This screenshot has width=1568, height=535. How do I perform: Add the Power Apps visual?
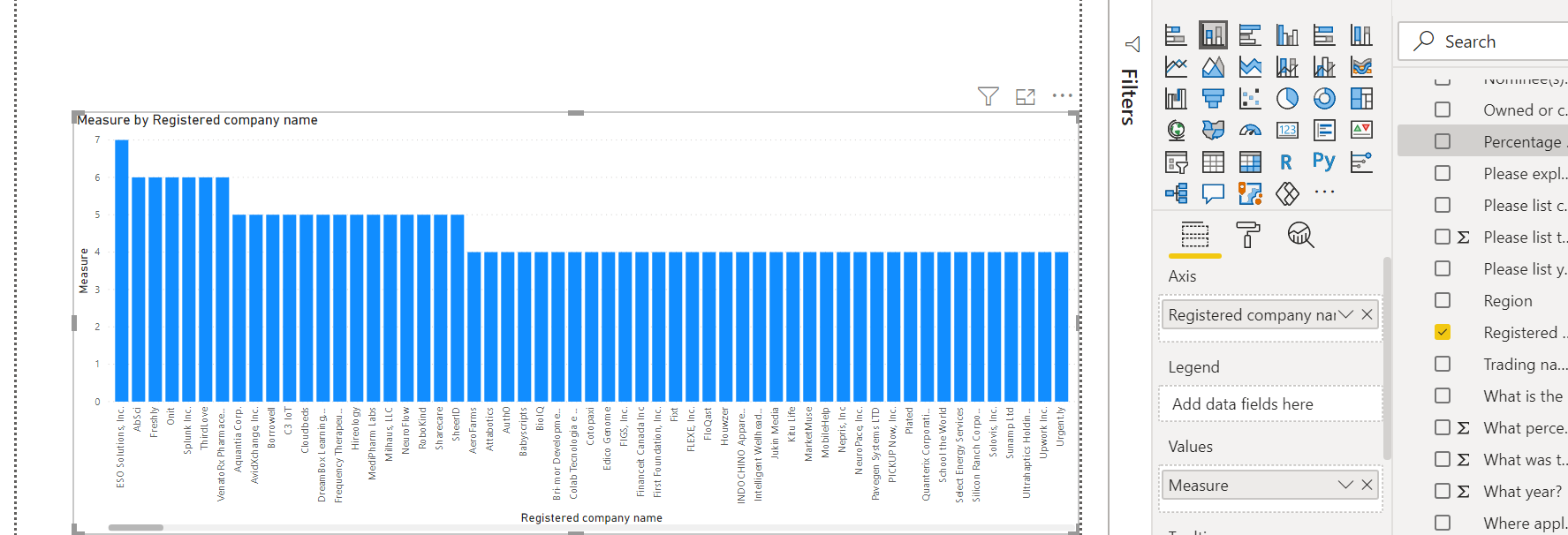pyautogui.click(x=1287, y=193)
